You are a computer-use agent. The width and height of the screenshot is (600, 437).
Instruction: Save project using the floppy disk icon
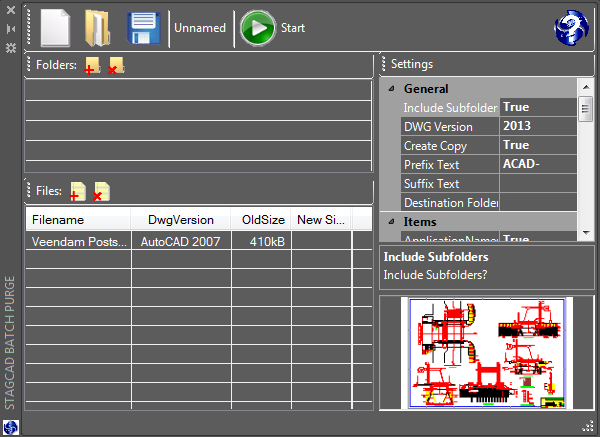144,27
